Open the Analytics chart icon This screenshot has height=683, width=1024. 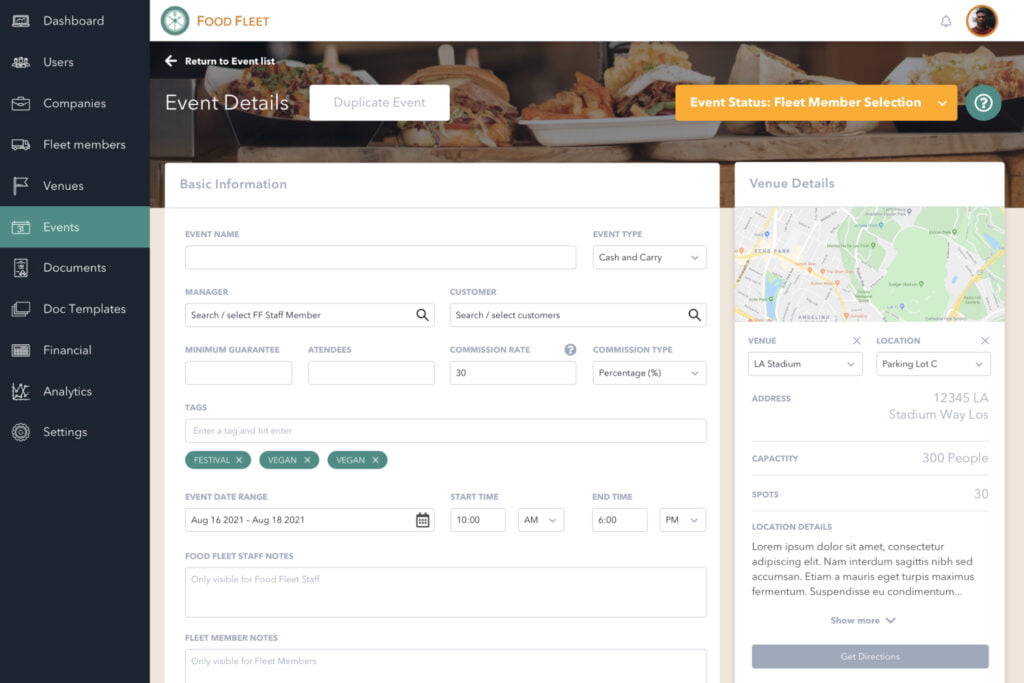[21, 391]
